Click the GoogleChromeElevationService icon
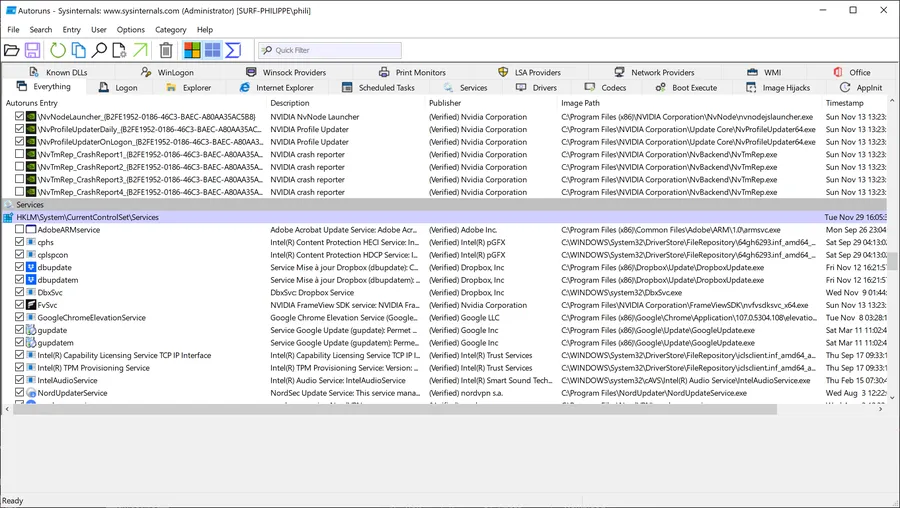The width and height of the screenshot is (900, 508). pyautogui.click(x=31, y=317)
